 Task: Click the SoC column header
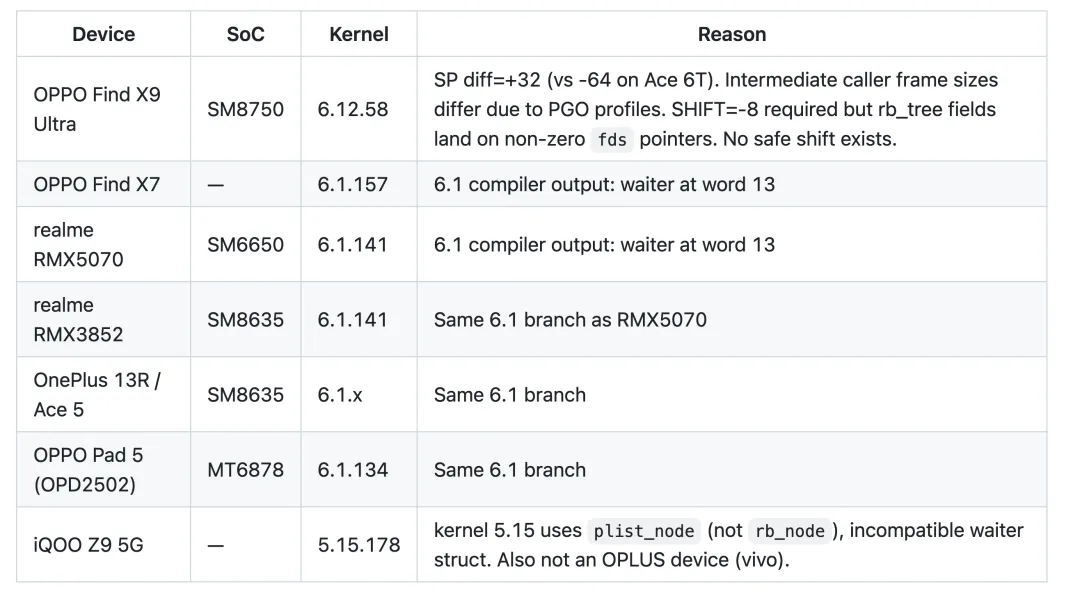[245, 34]
